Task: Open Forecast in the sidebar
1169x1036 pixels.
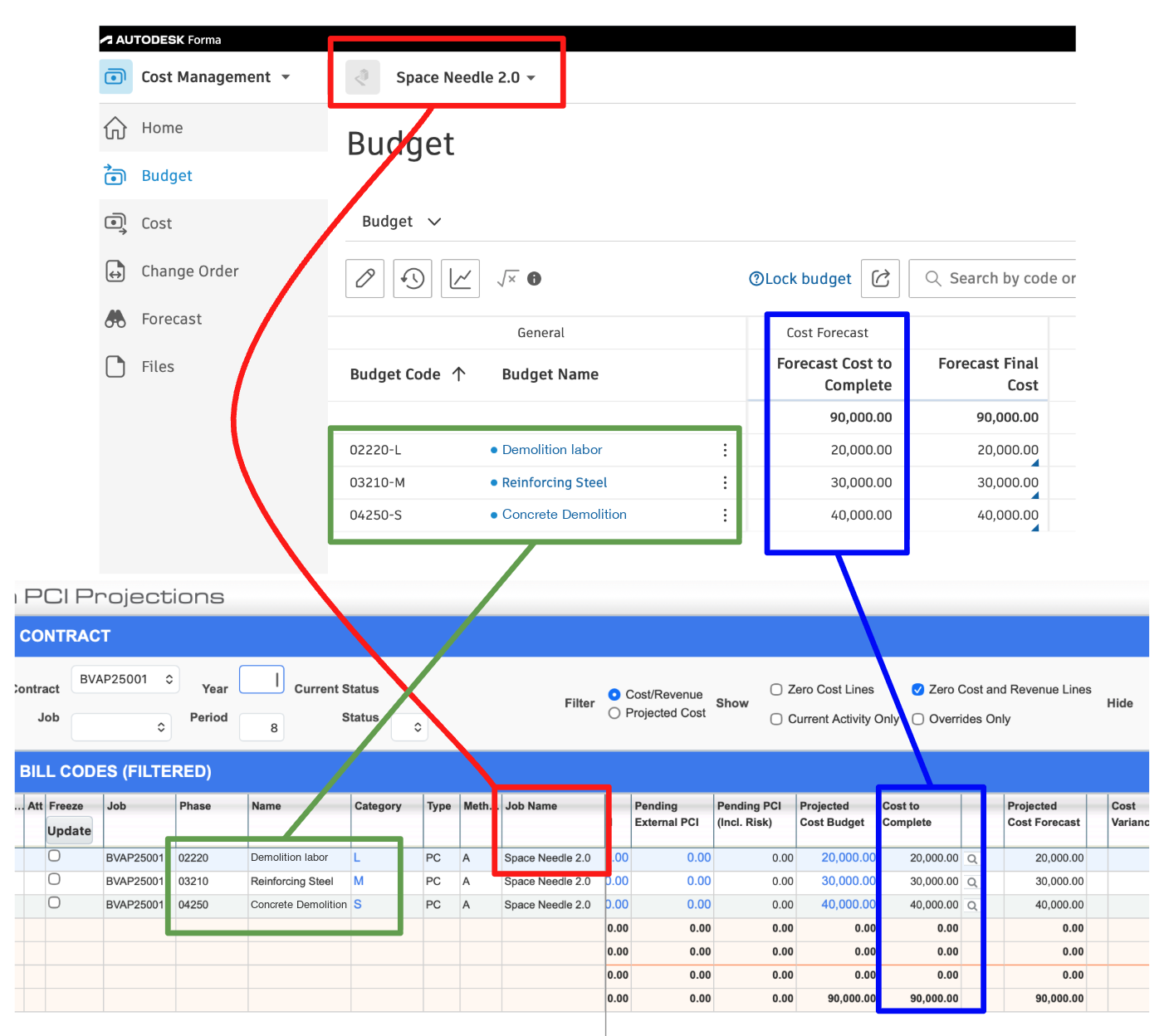Action: coord(172,320)
